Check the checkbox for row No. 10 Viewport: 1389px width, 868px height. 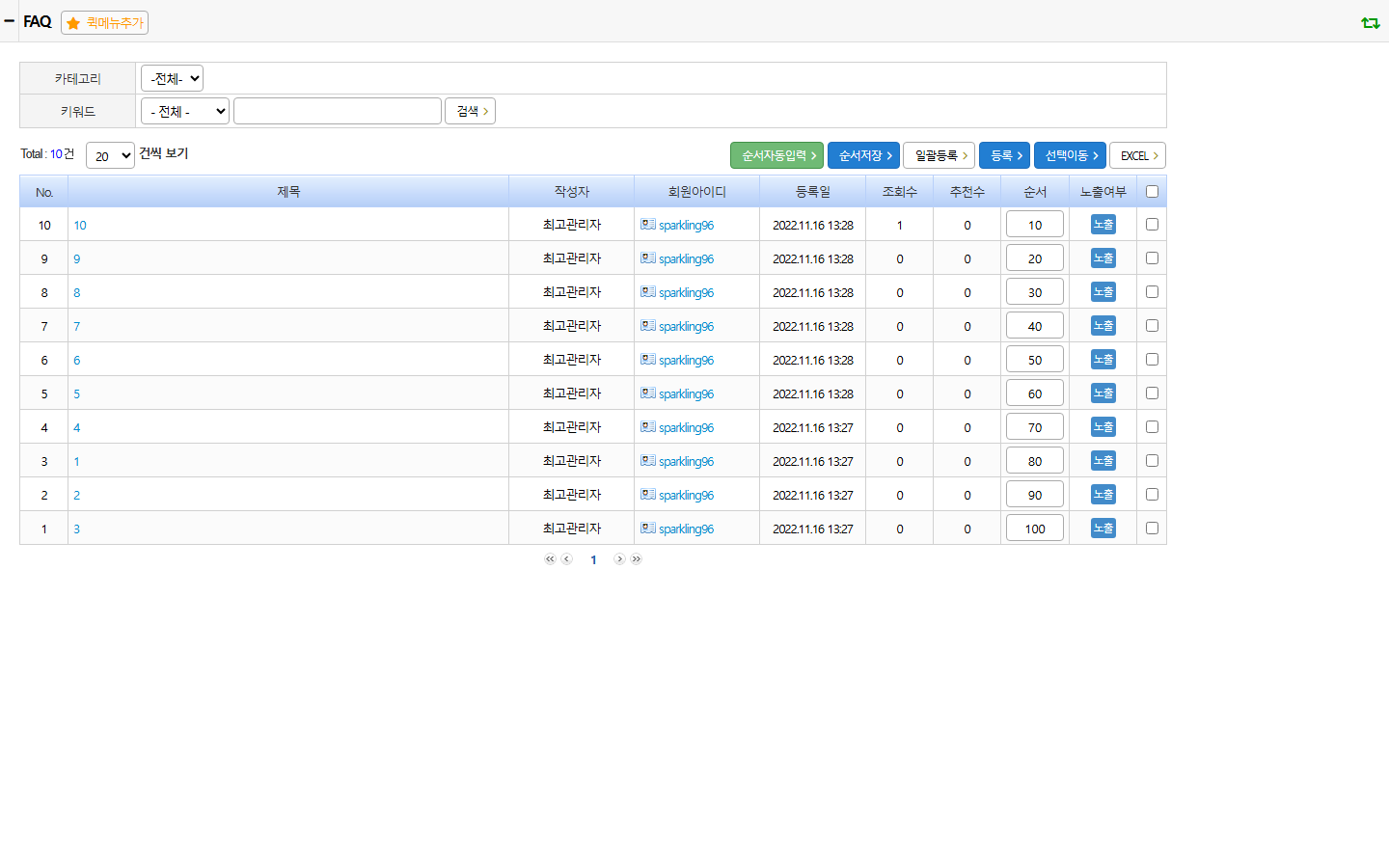click(1152, 224)
